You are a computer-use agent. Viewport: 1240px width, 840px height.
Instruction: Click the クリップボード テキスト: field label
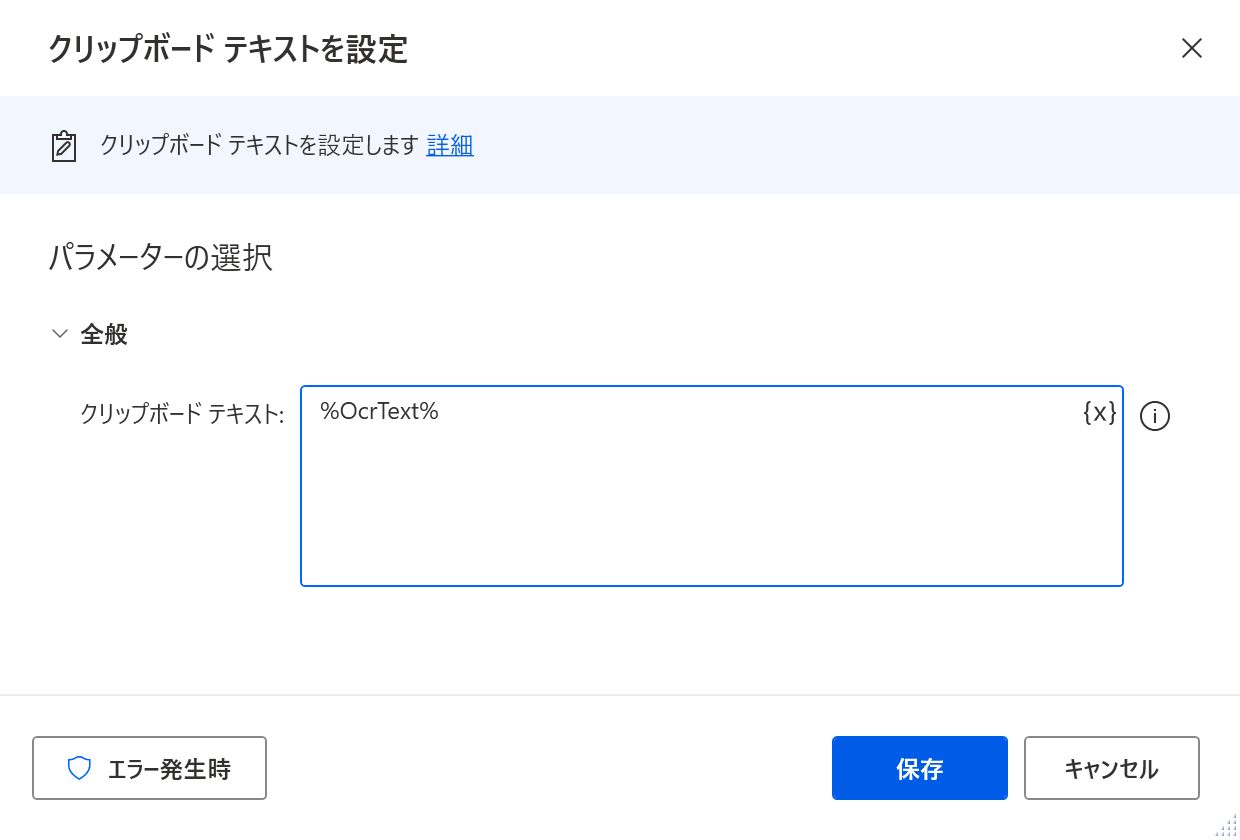[x=182, y=414]
